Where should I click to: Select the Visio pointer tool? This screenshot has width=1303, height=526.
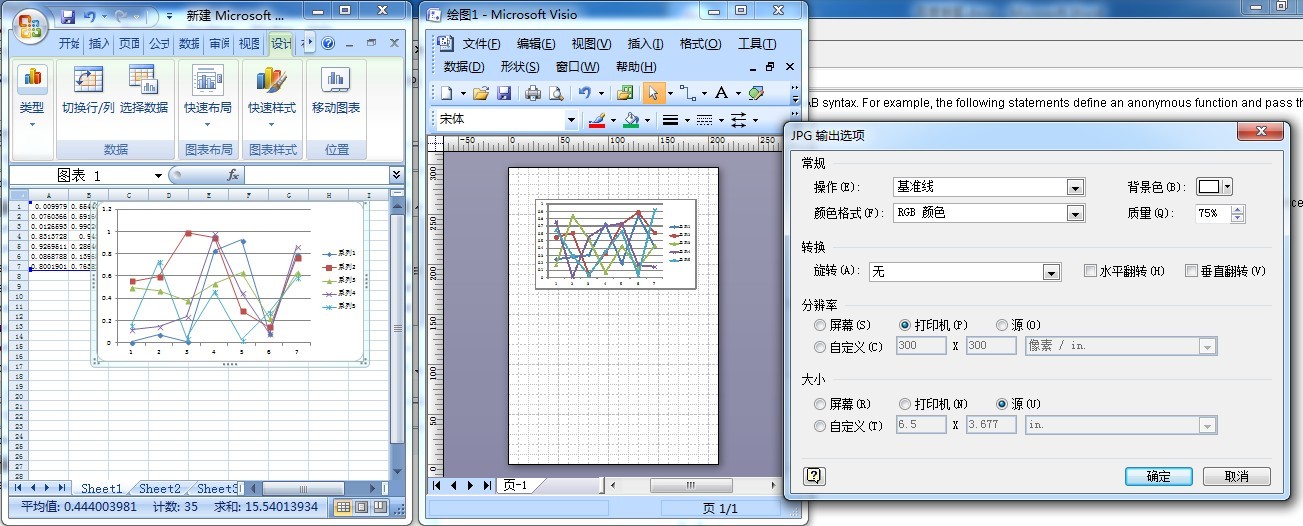click(652, 93)
